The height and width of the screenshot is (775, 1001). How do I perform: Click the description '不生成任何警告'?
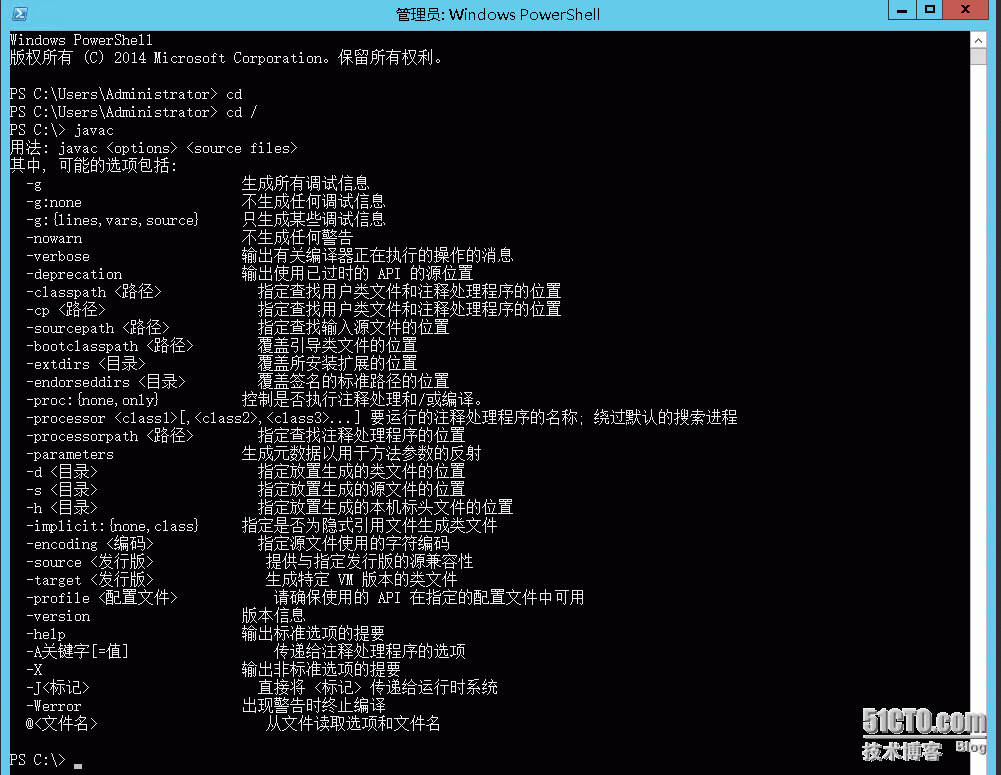click(297, 238)
